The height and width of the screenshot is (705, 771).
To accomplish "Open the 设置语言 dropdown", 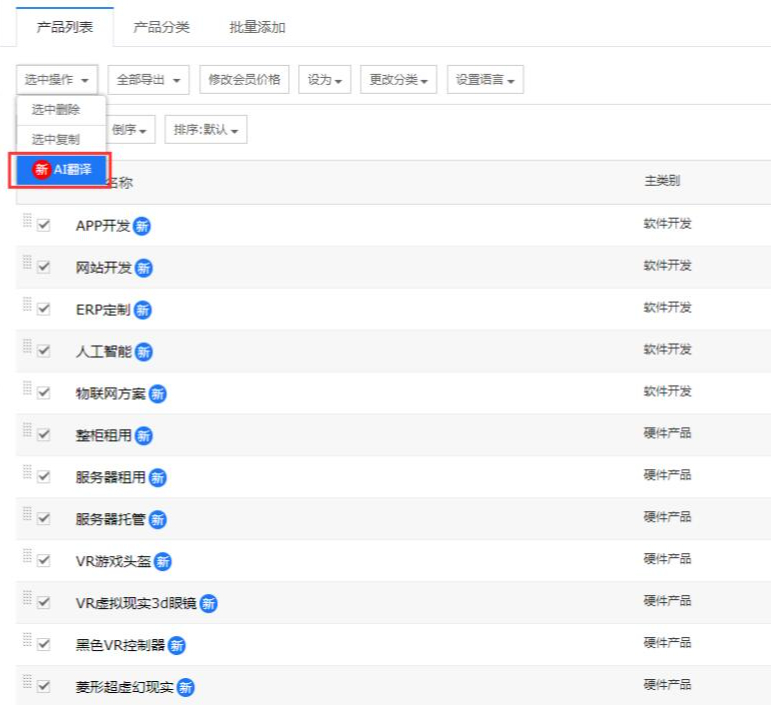I will 485,80.
